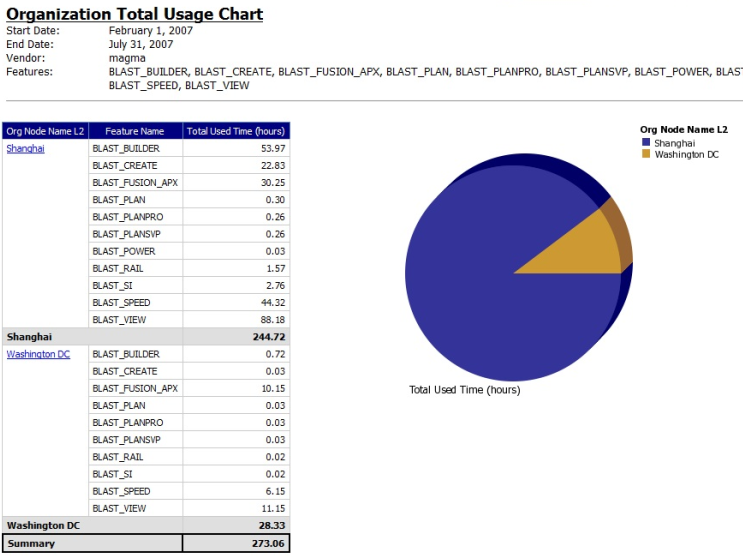Click the Total Used Time (hours) column header
The image size is (743, 560).
click(x=236, y=131)
